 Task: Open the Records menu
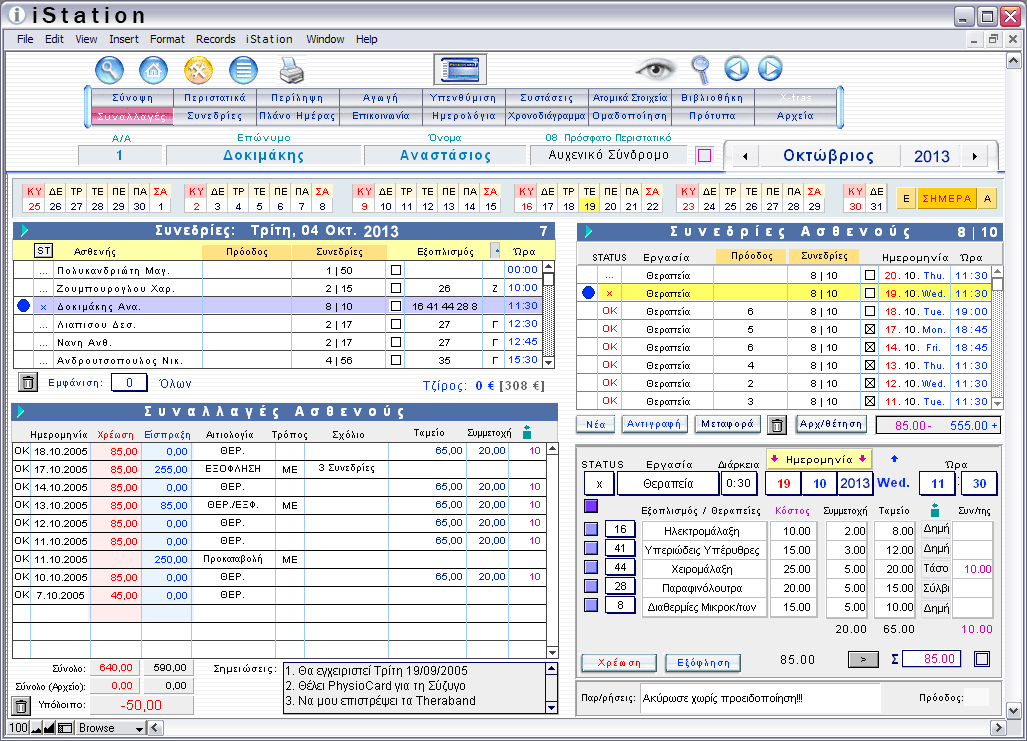pyautogui.click(x=215, y=39)
